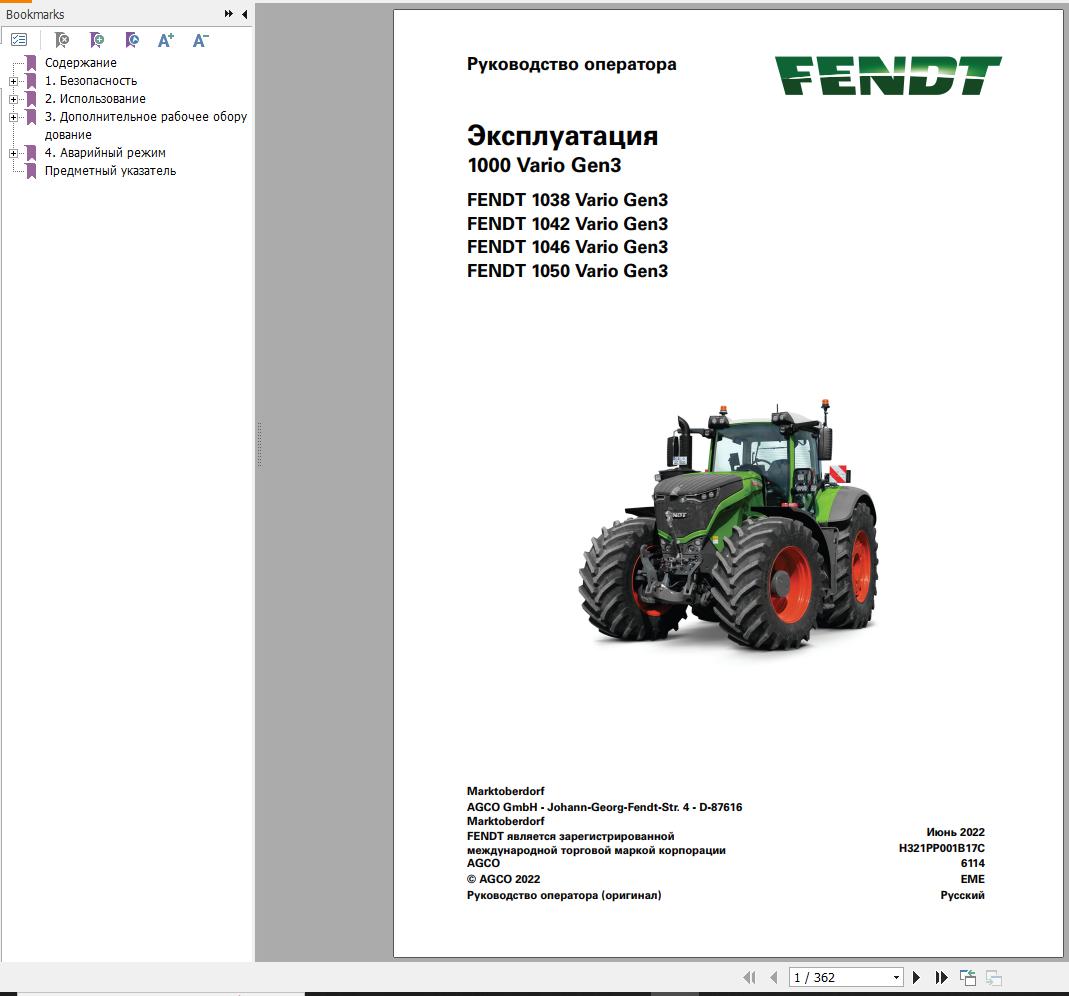Click the panel splitter grip handle

click(x=260, y=444)
